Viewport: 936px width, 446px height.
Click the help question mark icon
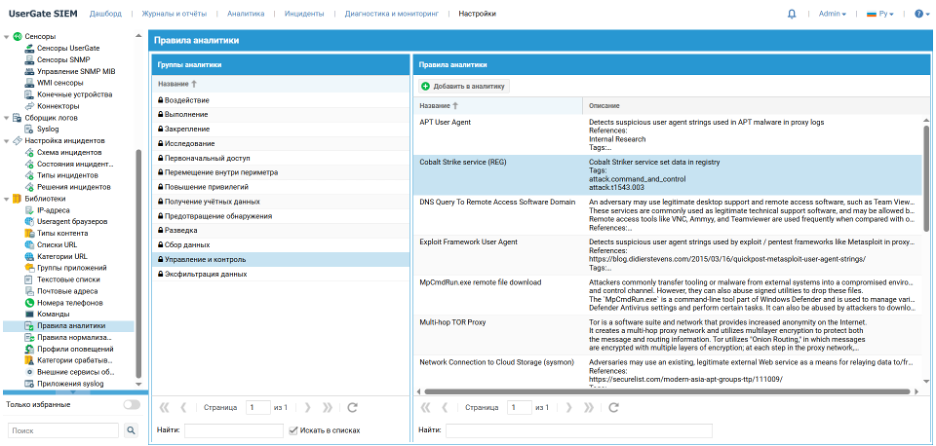(x=919, y=14)
